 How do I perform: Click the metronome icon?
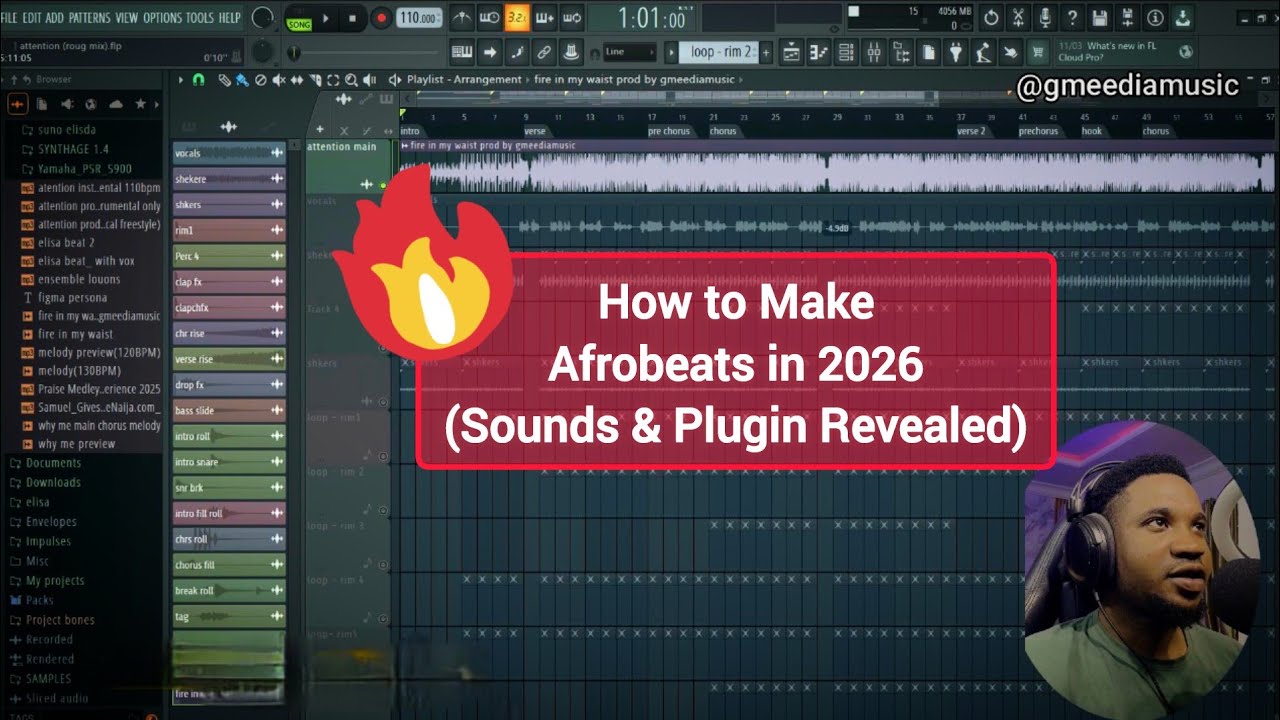point(462,17)
